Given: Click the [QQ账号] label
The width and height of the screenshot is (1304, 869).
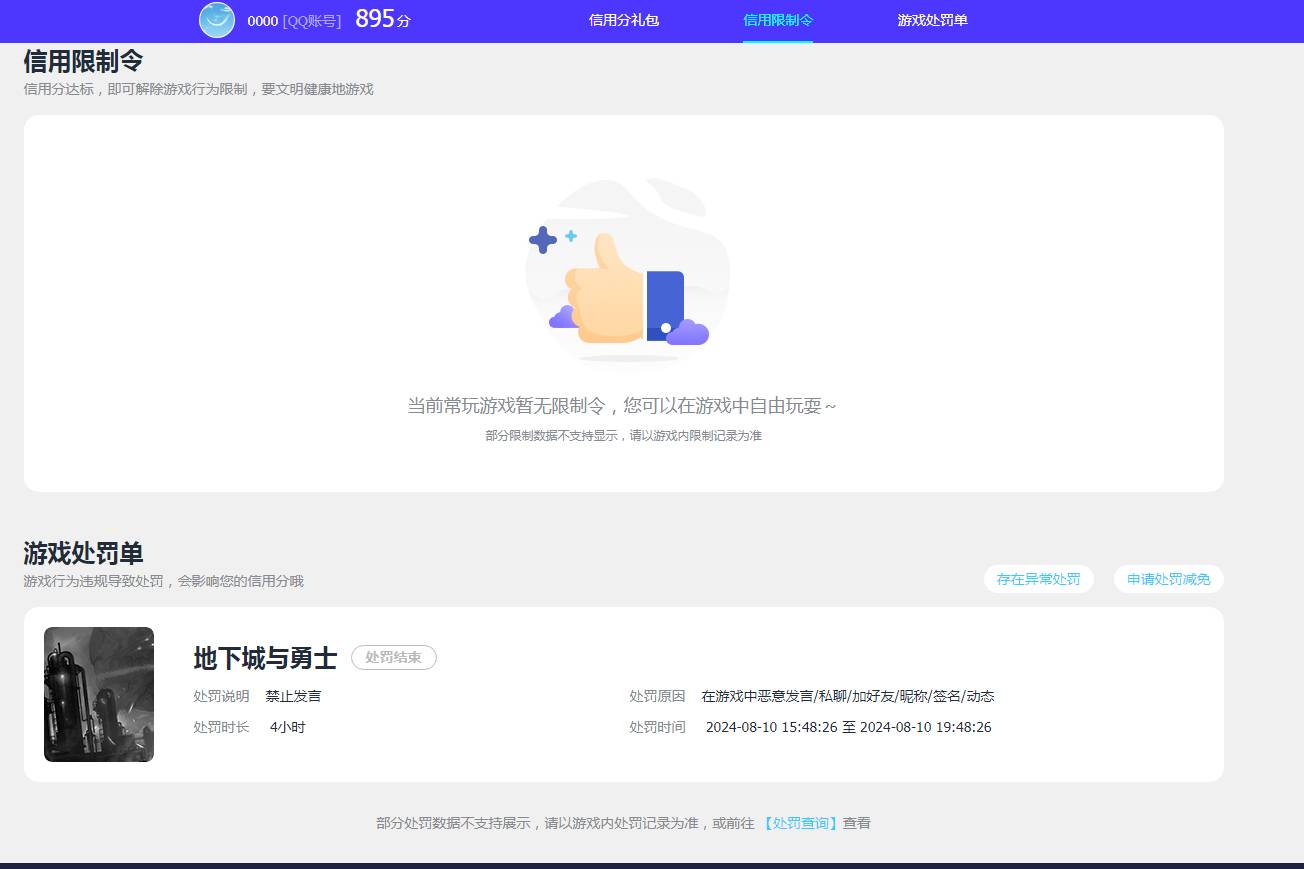Looking at the screenshot, I should point(312,21).
